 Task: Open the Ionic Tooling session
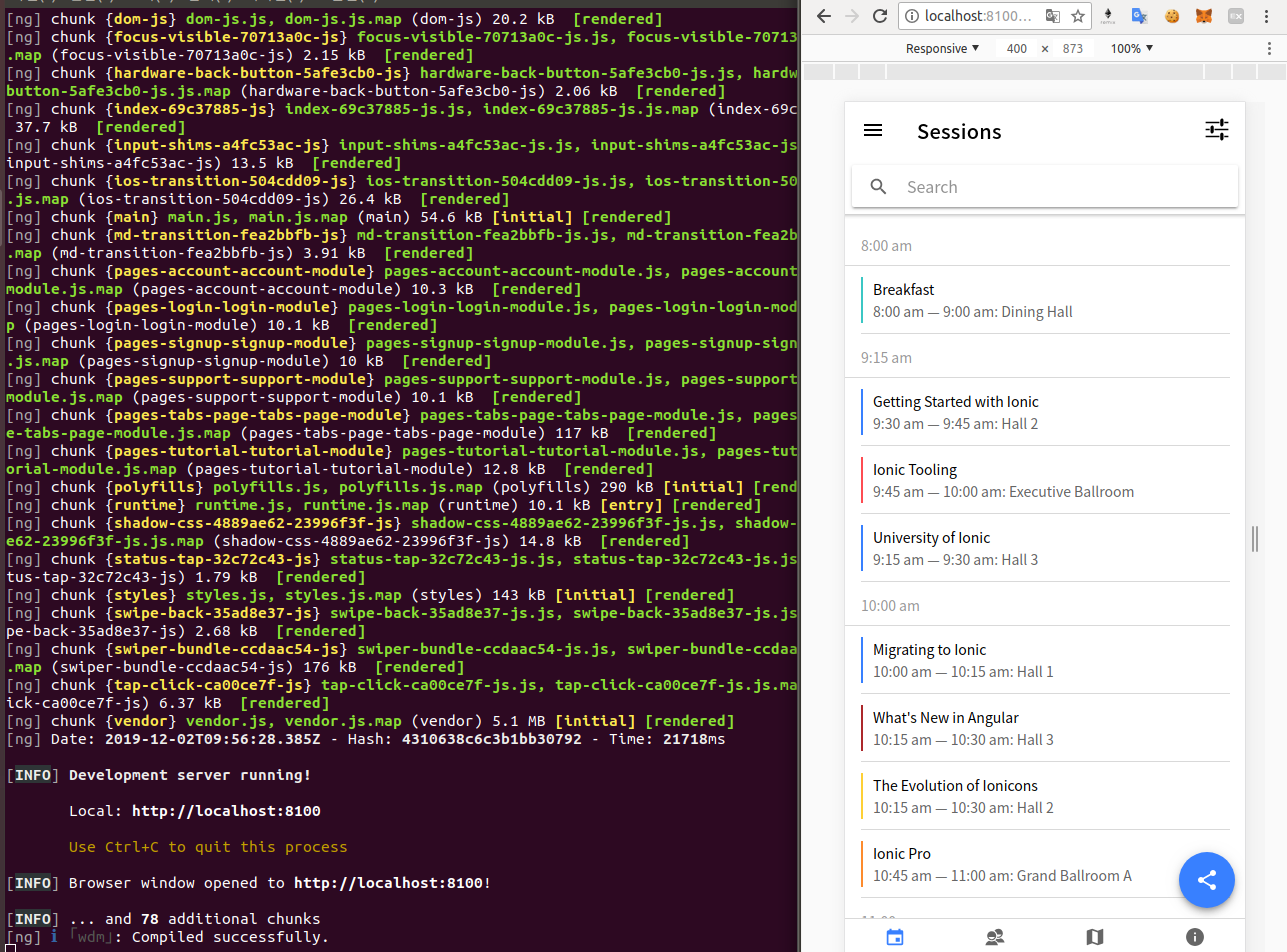pyautogui.click(x=1045, y=480)
